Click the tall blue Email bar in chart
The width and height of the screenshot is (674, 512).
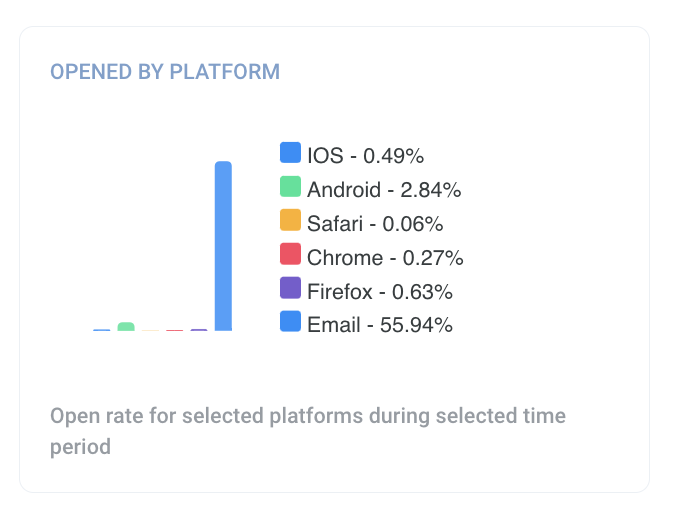pos(224,246)
